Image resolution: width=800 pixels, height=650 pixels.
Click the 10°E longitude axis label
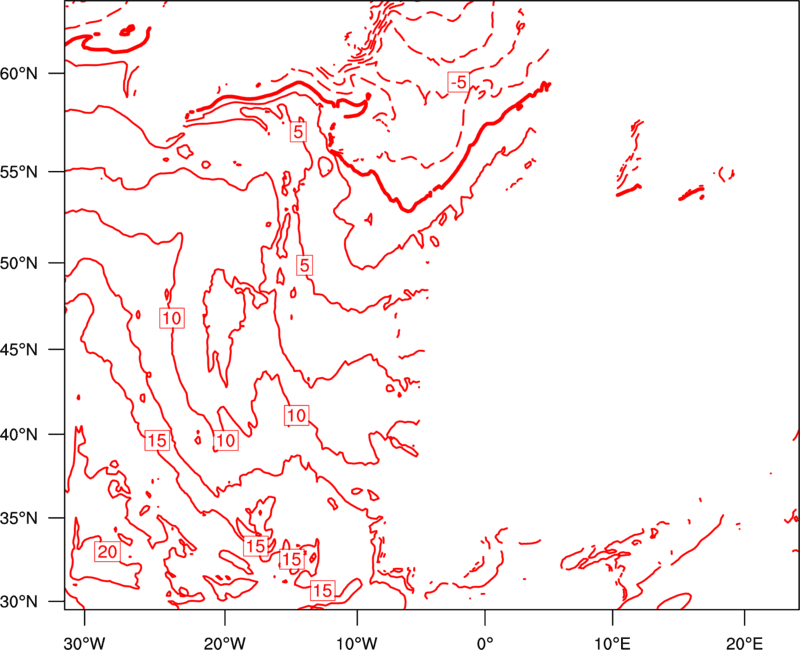612,642
